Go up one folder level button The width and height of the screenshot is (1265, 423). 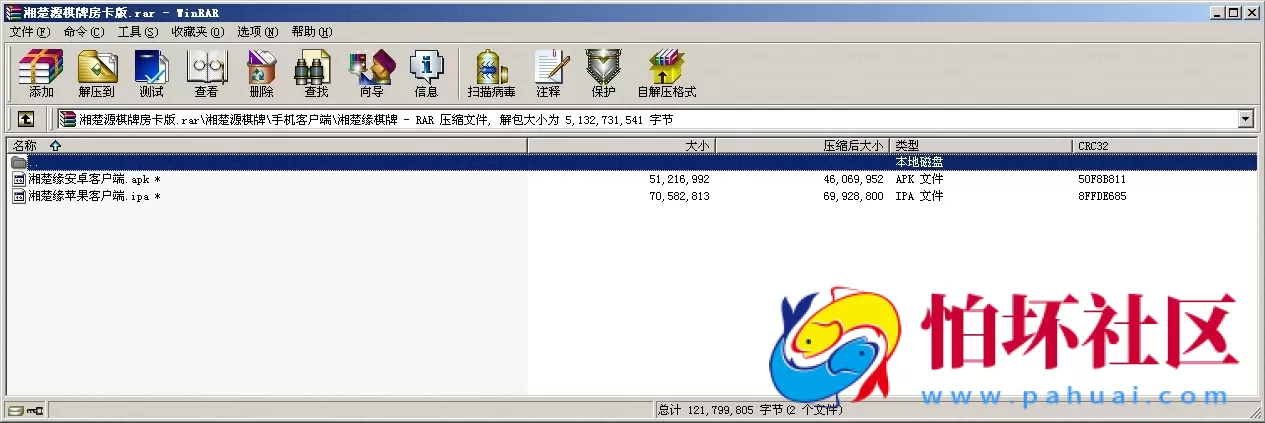(26, 119)
